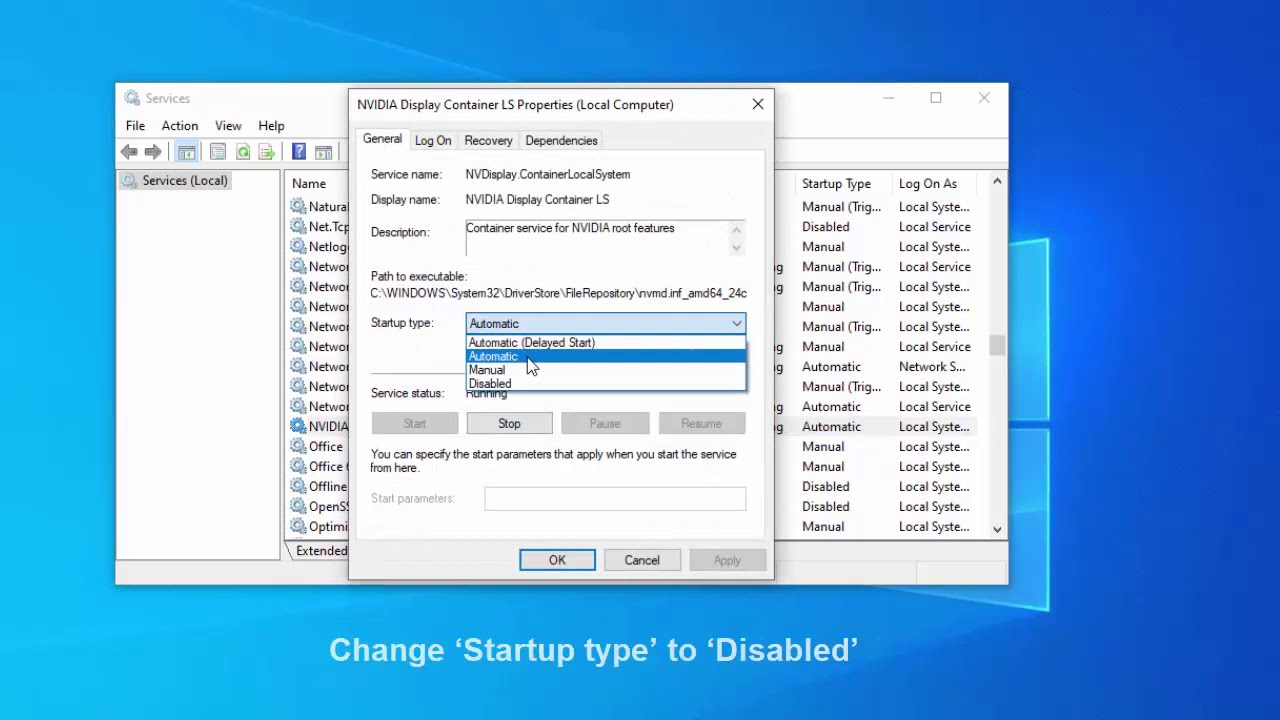1280x720 pixels.
Task: Choose Disabled from the startup dropdown
Action: click(606, 384)
